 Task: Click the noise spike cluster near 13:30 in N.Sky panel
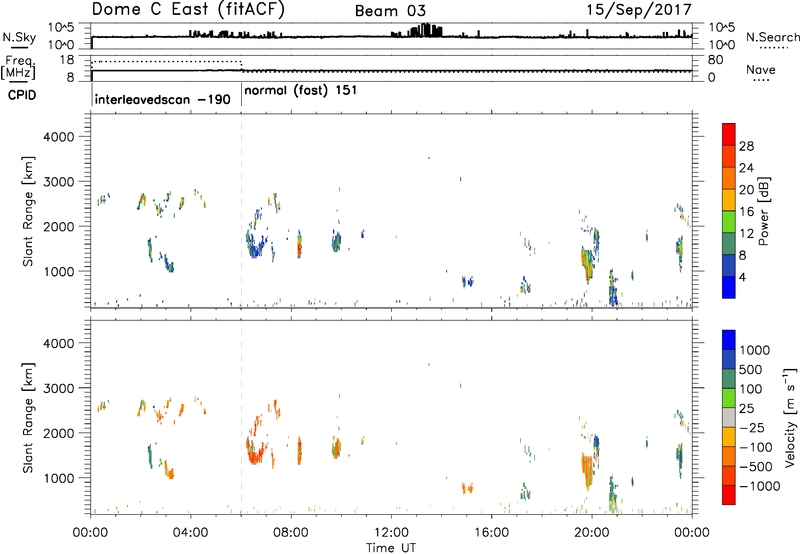[x=425, y=30]
